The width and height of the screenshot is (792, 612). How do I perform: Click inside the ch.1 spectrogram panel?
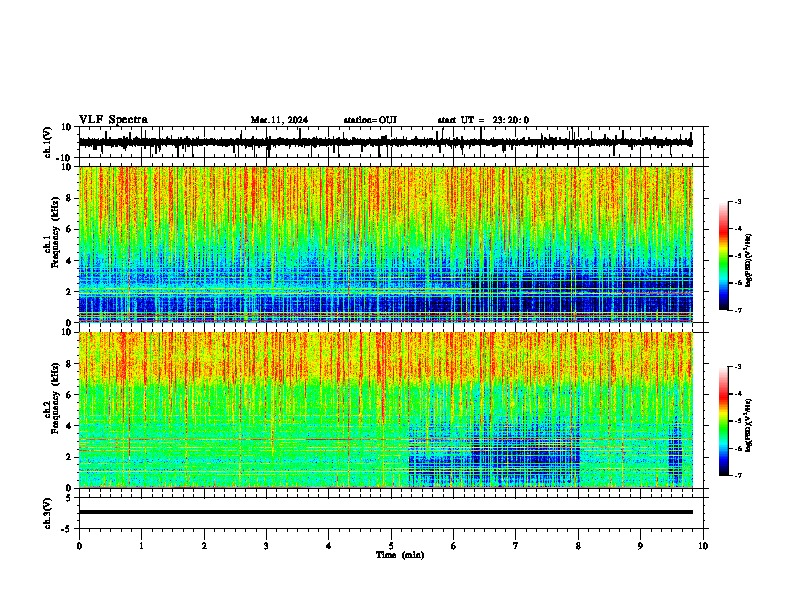point(385,244)
